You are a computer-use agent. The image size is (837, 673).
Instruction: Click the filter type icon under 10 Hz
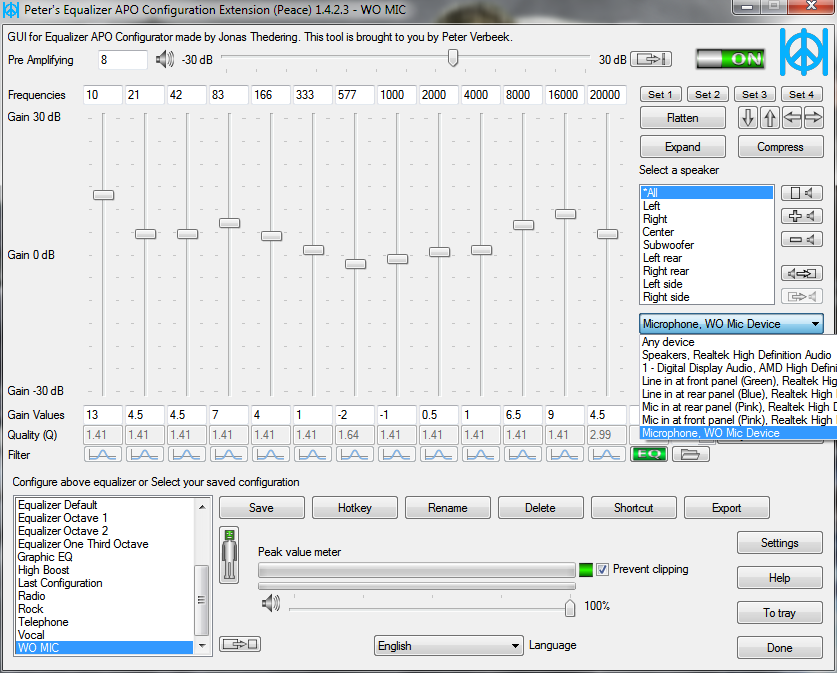coord(103,454)
